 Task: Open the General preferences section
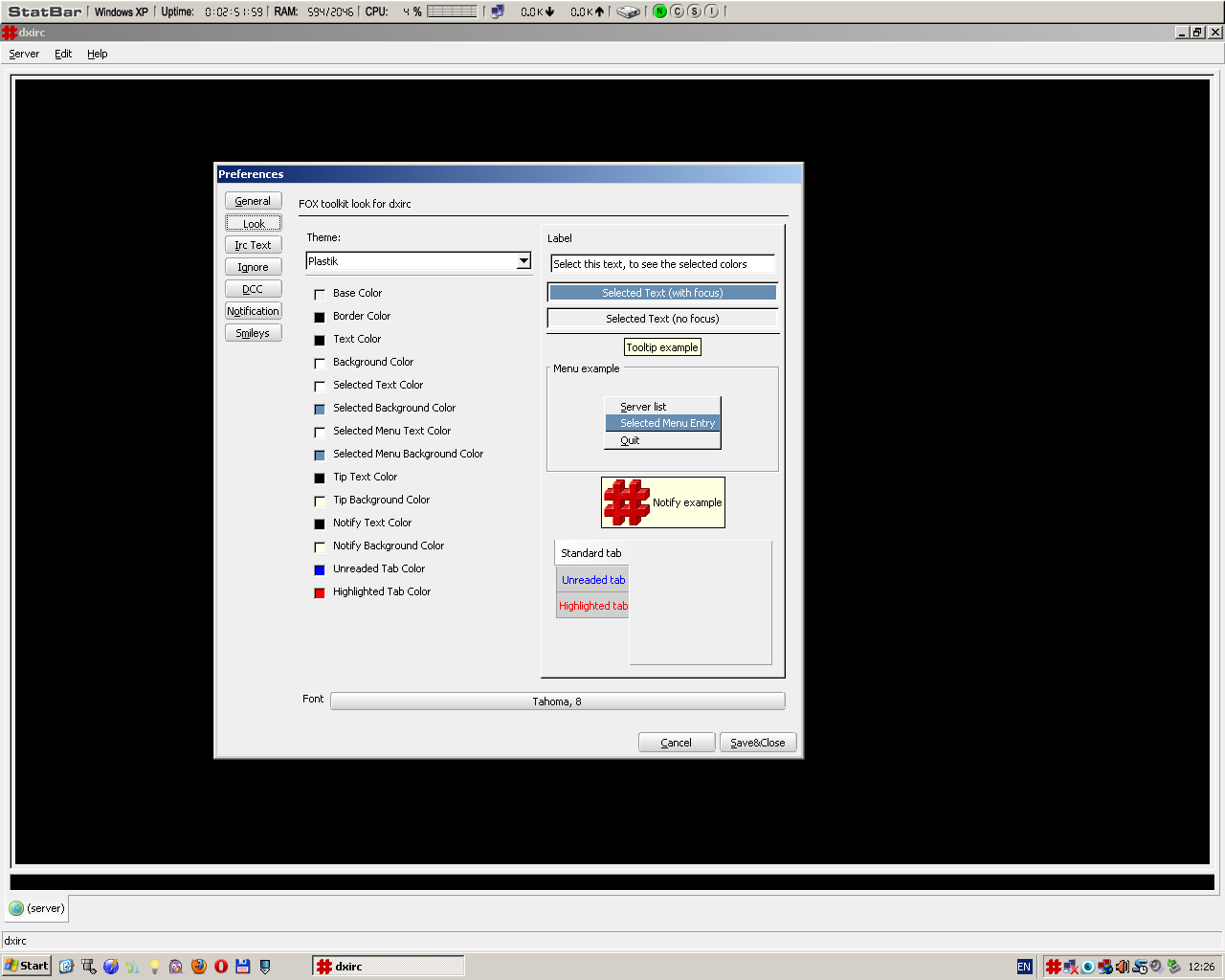pyautogui.click(x=254, y=201)
